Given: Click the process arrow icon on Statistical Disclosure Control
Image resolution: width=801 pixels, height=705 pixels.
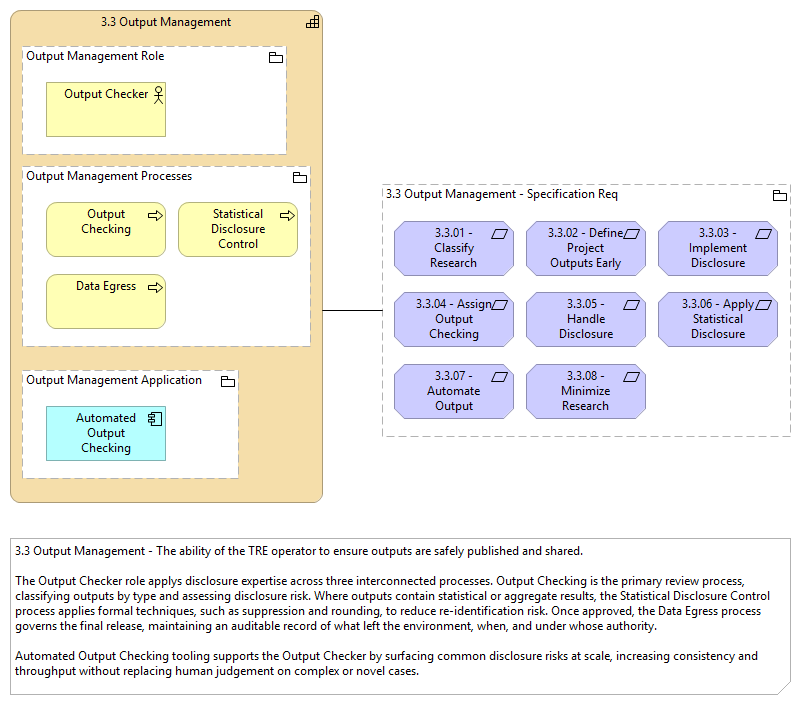Looking at the screenshot, I should coord(288,216).
